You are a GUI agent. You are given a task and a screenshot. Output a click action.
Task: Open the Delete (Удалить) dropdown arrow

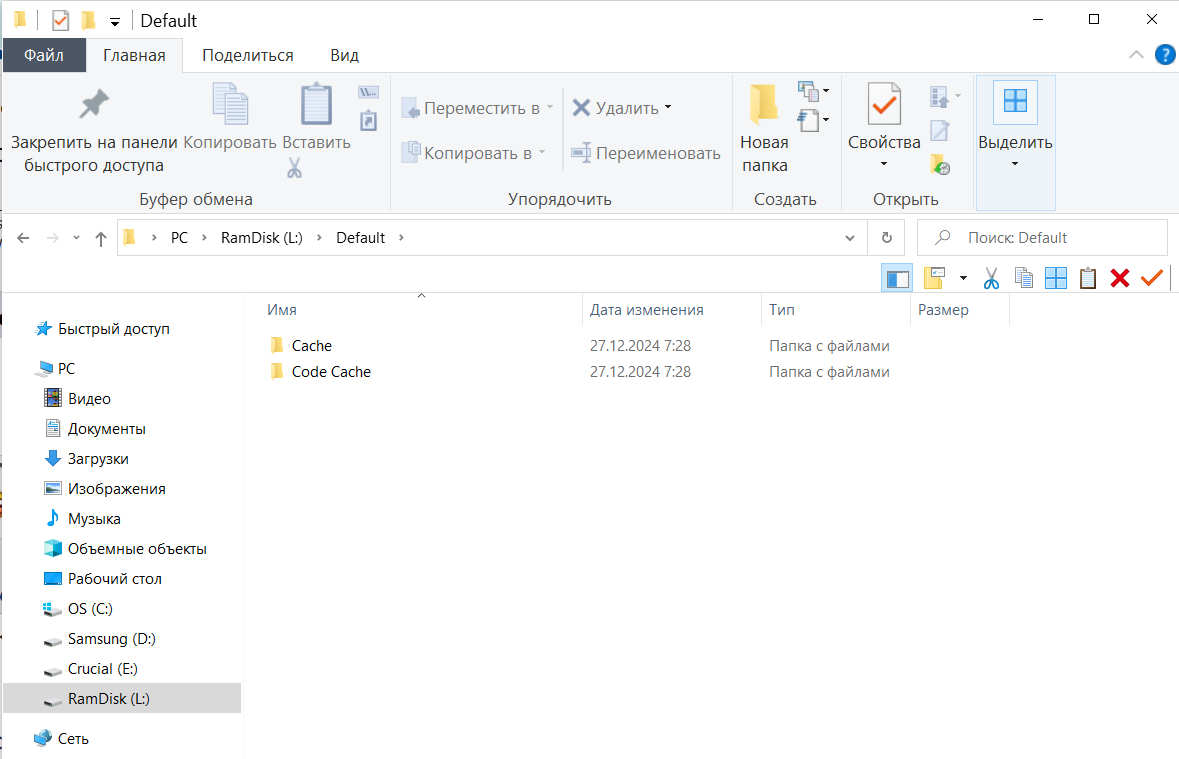tap(668, 108)
